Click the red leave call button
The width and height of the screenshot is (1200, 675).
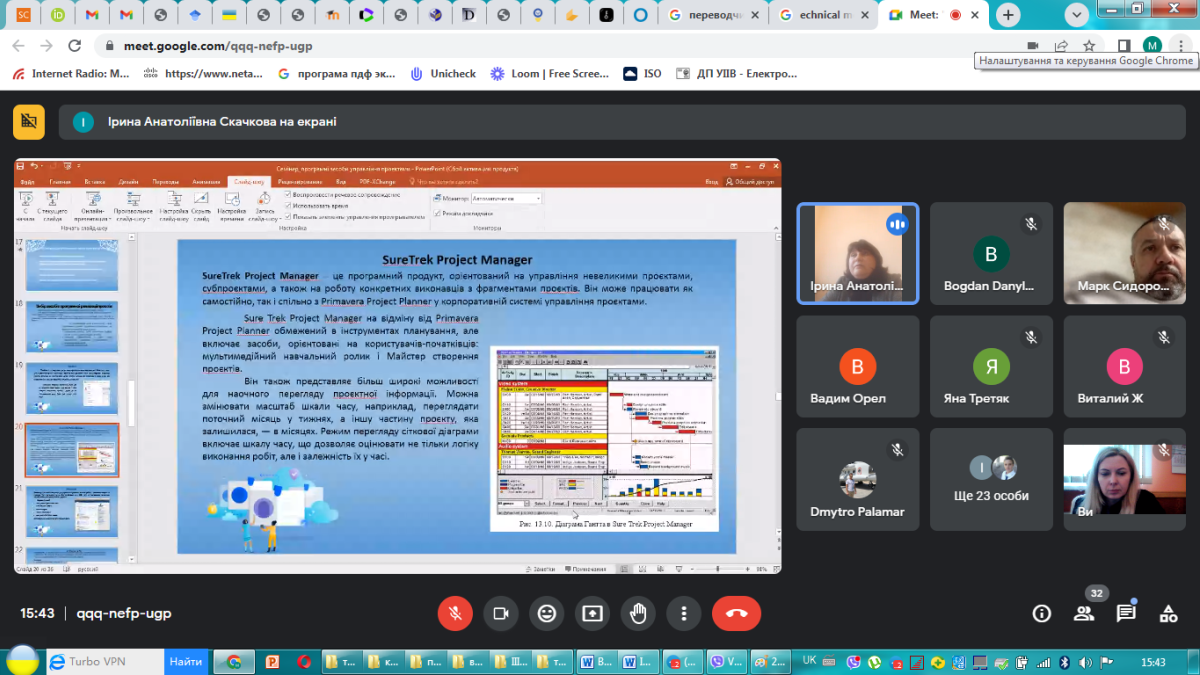pos(736,613)
